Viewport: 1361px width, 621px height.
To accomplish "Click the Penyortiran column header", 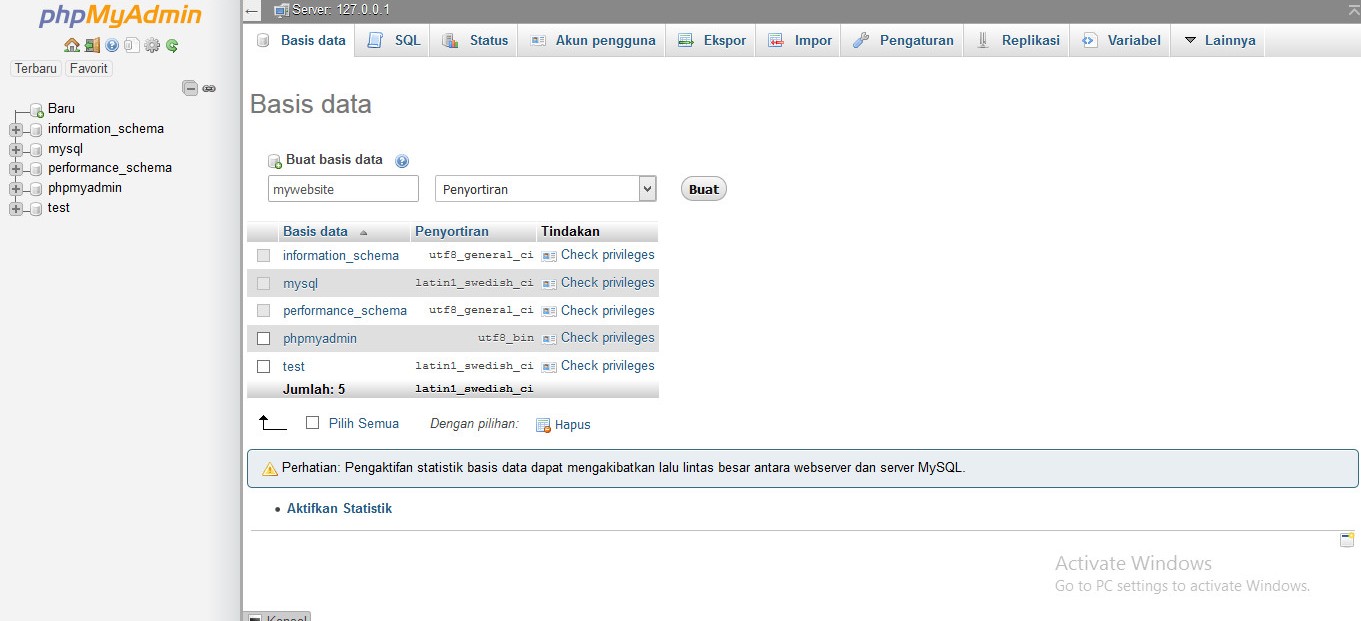I will click(x=452, y=232).
